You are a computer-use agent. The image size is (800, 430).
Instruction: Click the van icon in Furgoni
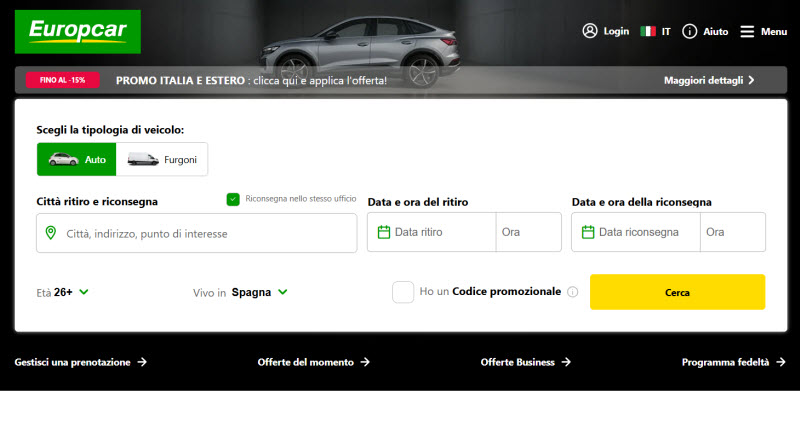[142, 159]
